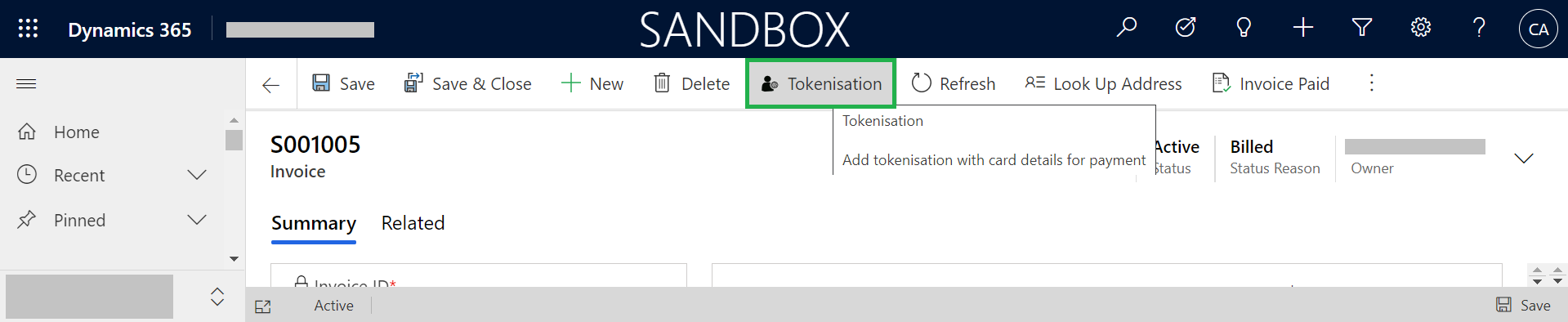
Task: Delete the invoice record
Action: 691,83
